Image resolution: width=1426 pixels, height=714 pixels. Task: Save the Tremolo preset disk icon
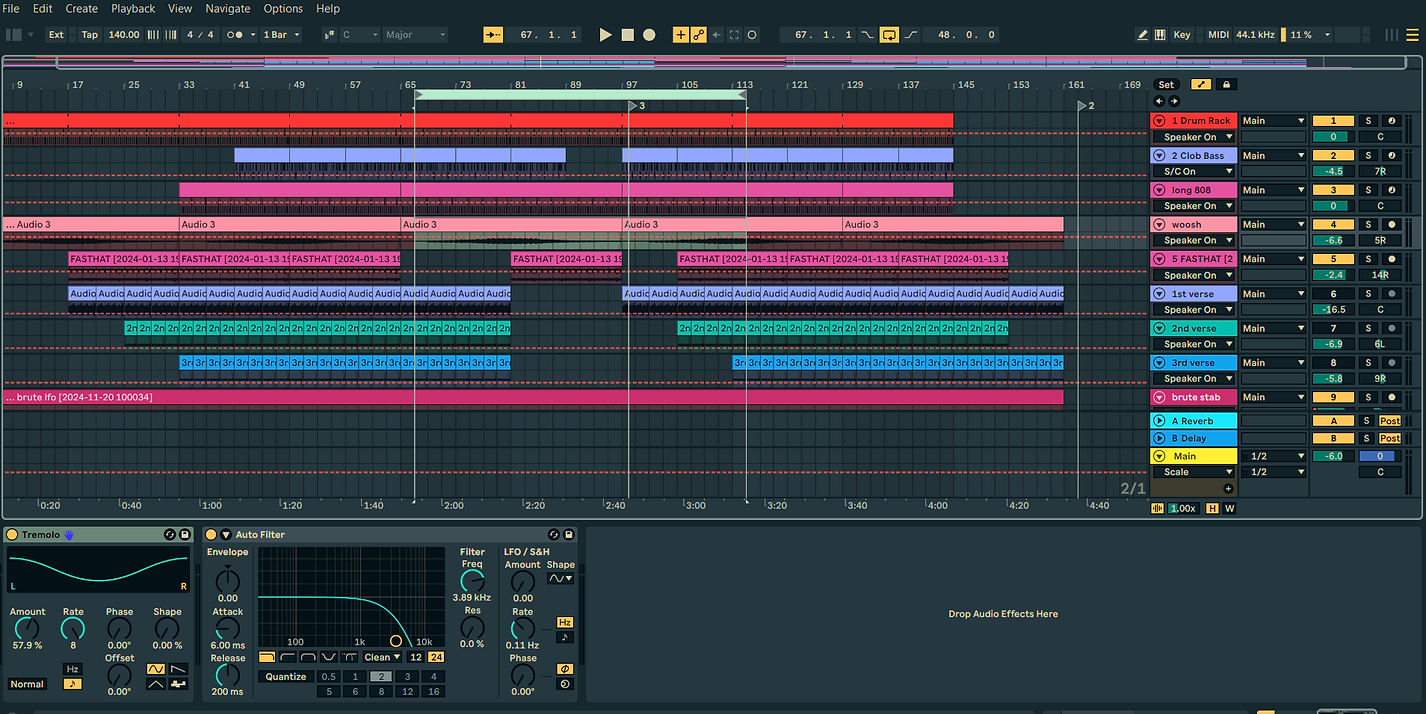click(x=185, y=535)
